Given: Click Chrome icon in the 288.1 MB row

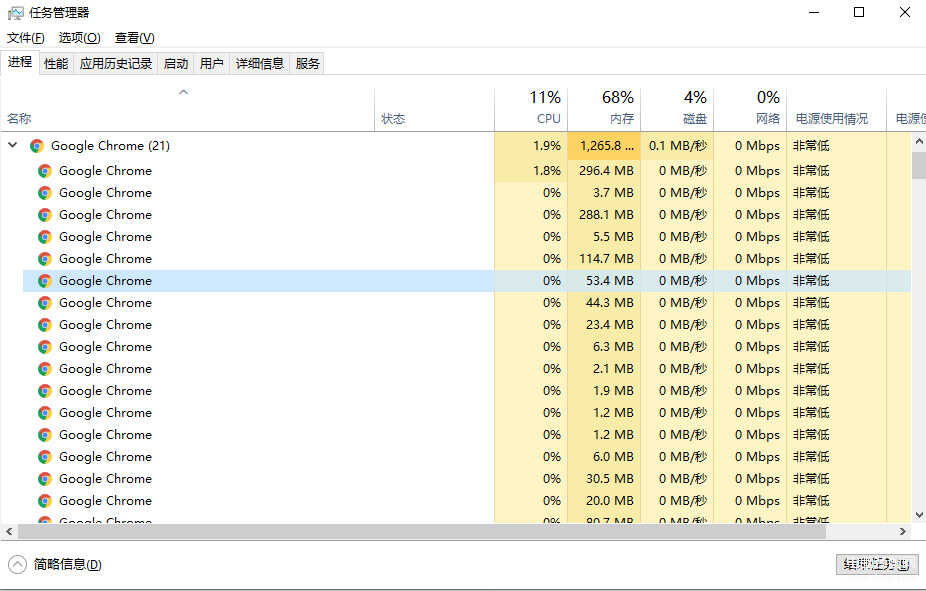Looking at the screenshot, I should 44,215.
